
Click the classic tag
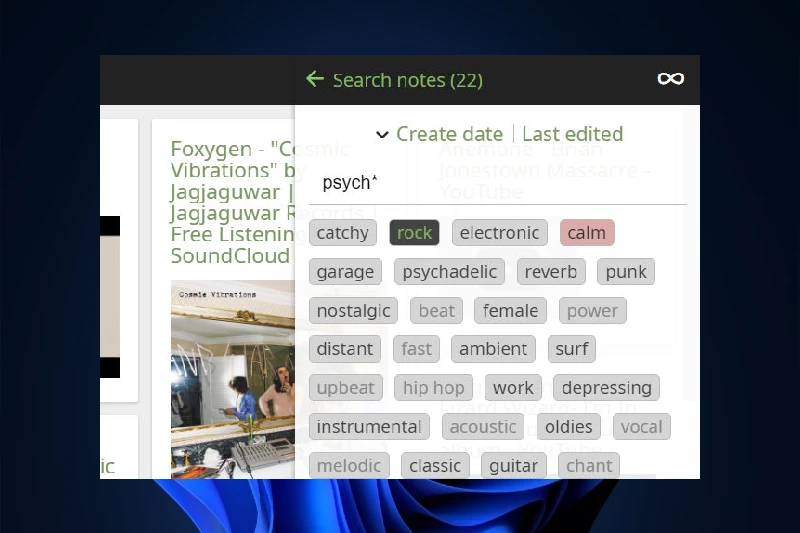tap(435, 465)
